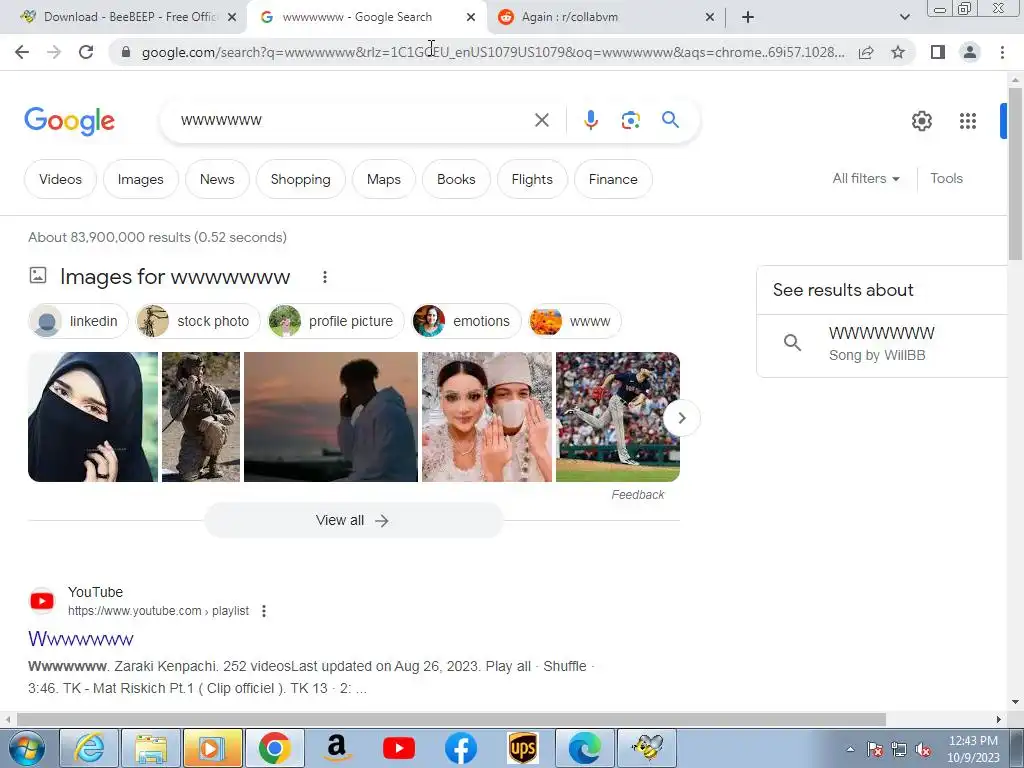Bookmark this page with the star icon

click(898, 52)
